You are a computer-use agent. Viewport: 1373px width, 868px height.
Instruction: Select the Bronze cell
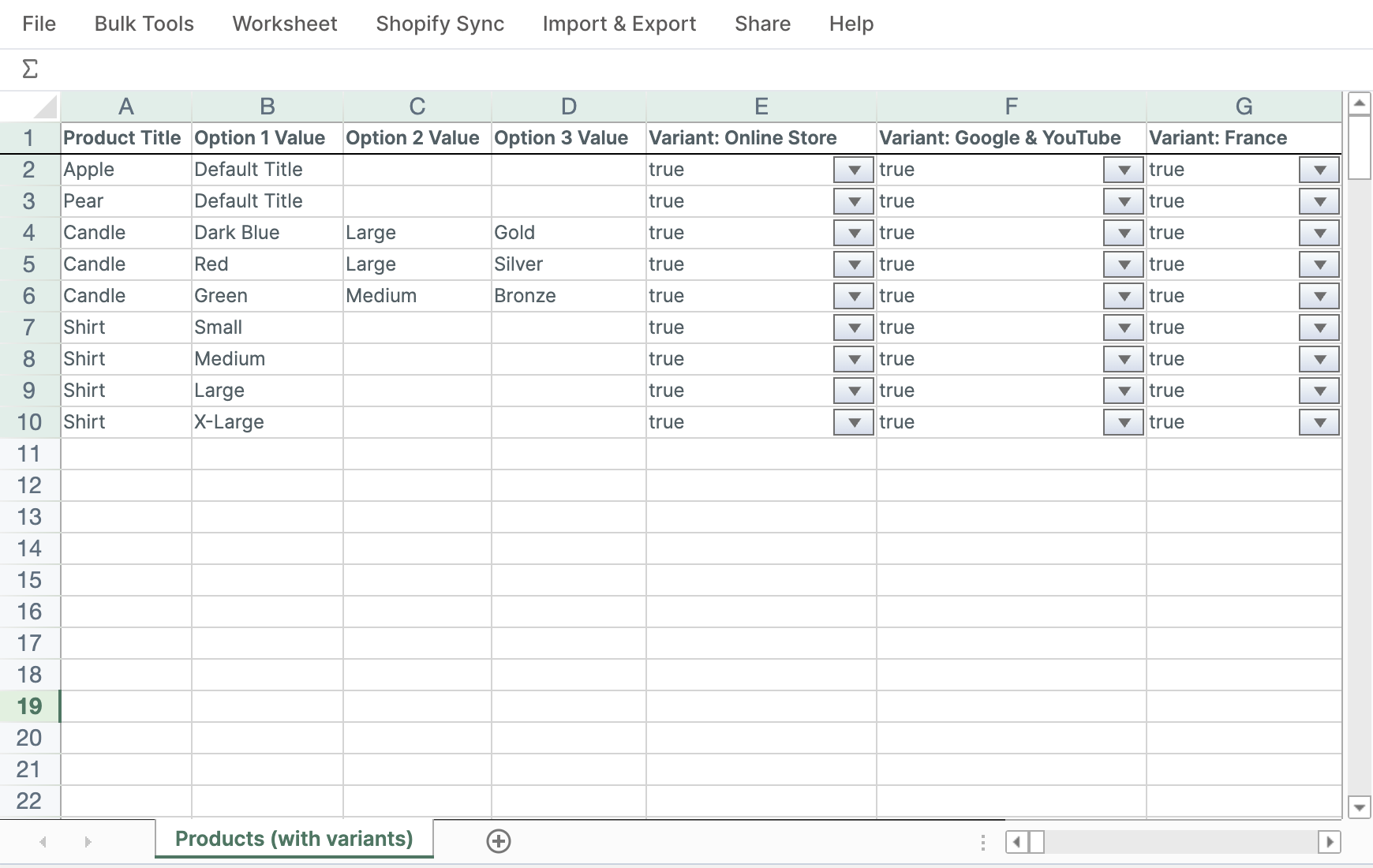tap(569, 296)
